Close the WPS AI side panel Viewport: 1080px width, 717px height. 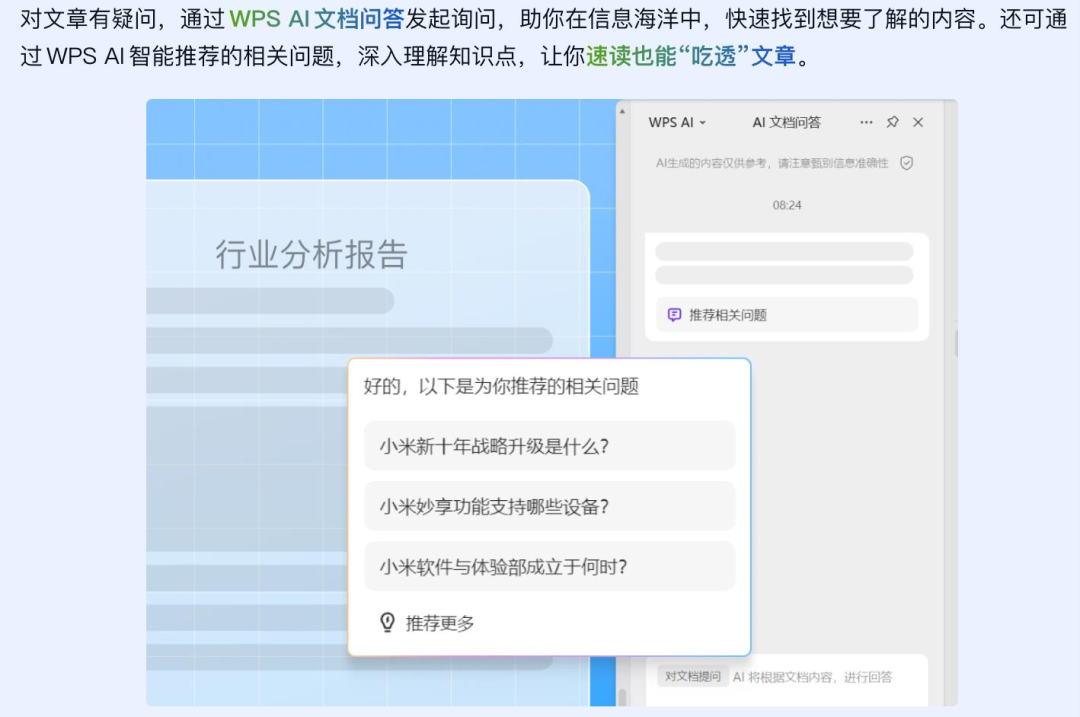pos(918,122)
